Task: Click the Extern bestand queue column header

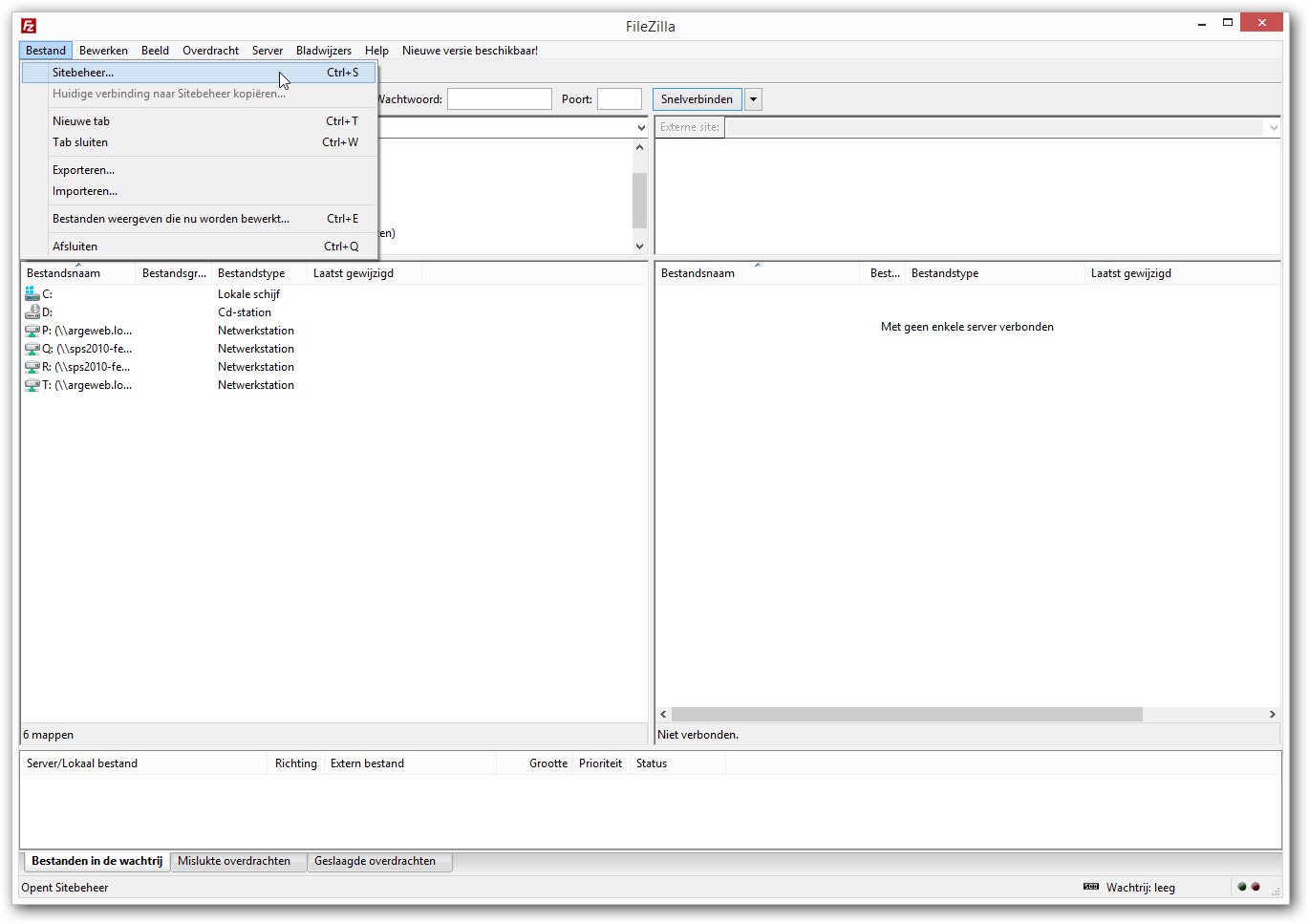Action: coord(410,763)
